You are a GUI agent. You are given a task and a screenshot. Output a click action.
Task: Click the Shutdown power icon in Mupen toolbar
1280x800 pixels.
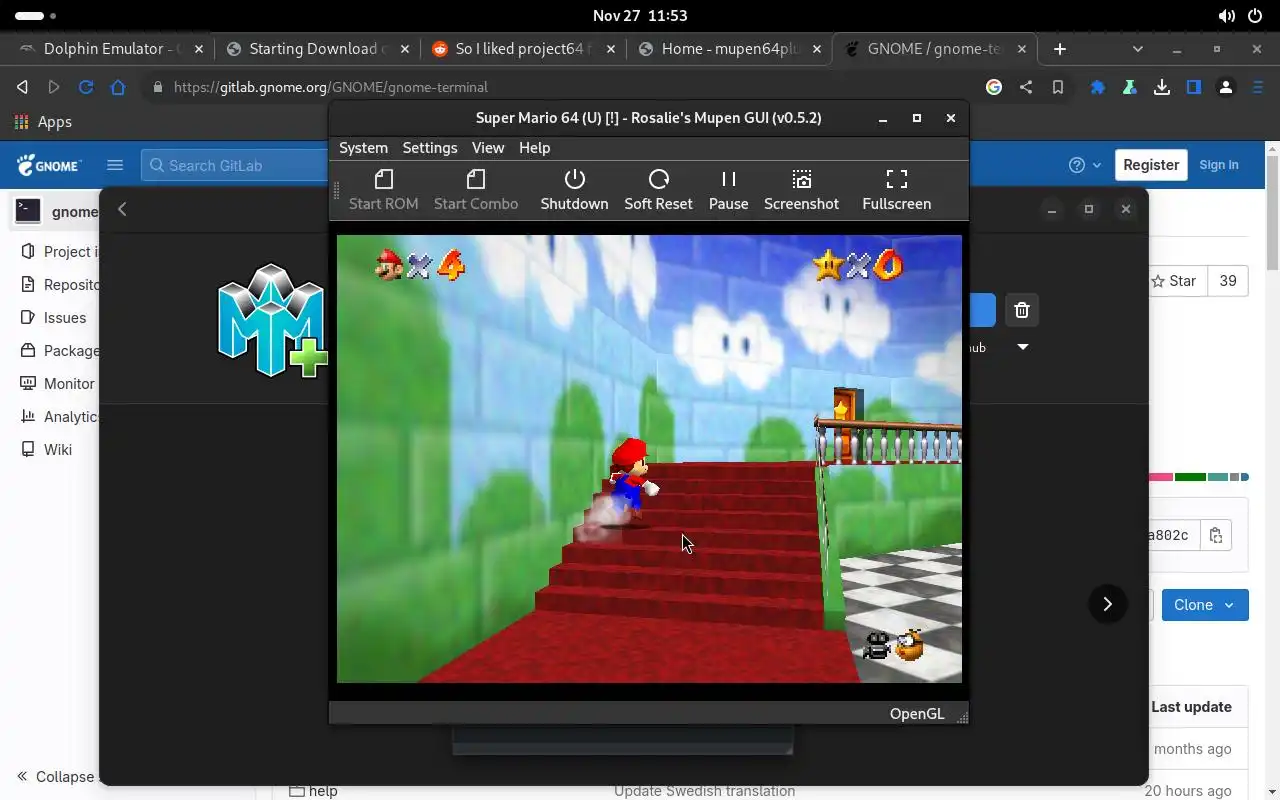coord(574,179)
